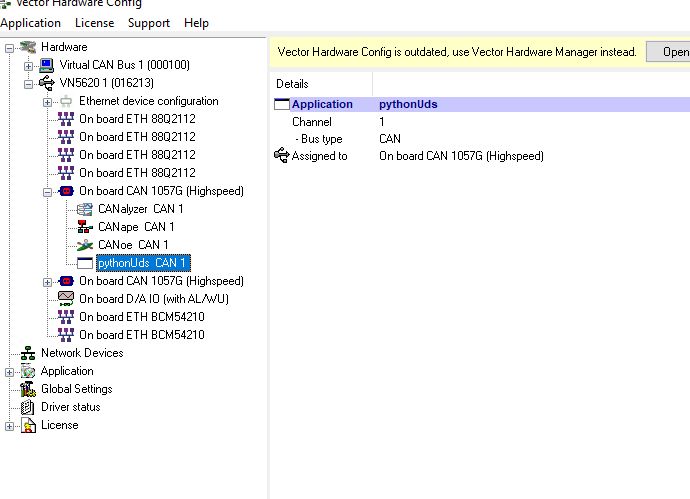The image size is (690, 499).
Task: Click the first ETH 88Q2112 network icon
Action: click(x=66, y=119)
